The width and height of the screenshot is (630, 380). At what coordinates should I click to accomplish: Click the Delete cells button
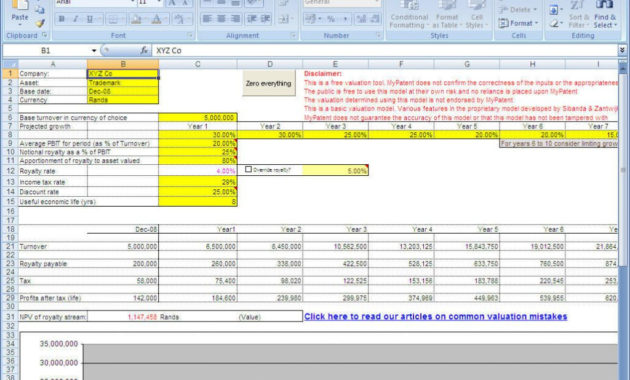(518, 10)
